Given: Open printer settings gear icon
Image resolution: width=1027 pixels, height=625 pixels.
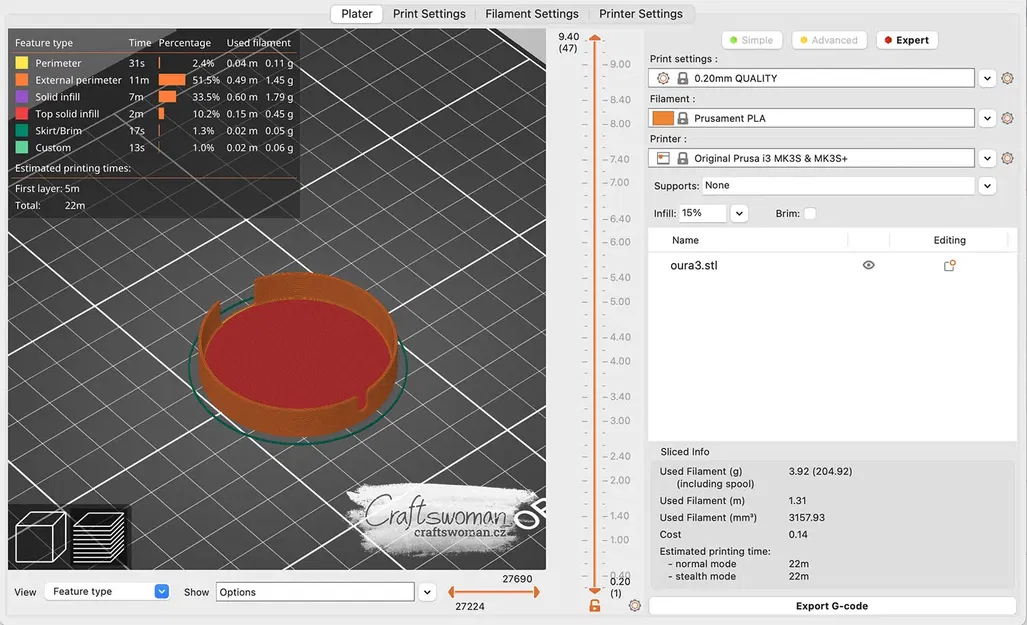Looking at the screenshot, I should [1007, 158].
